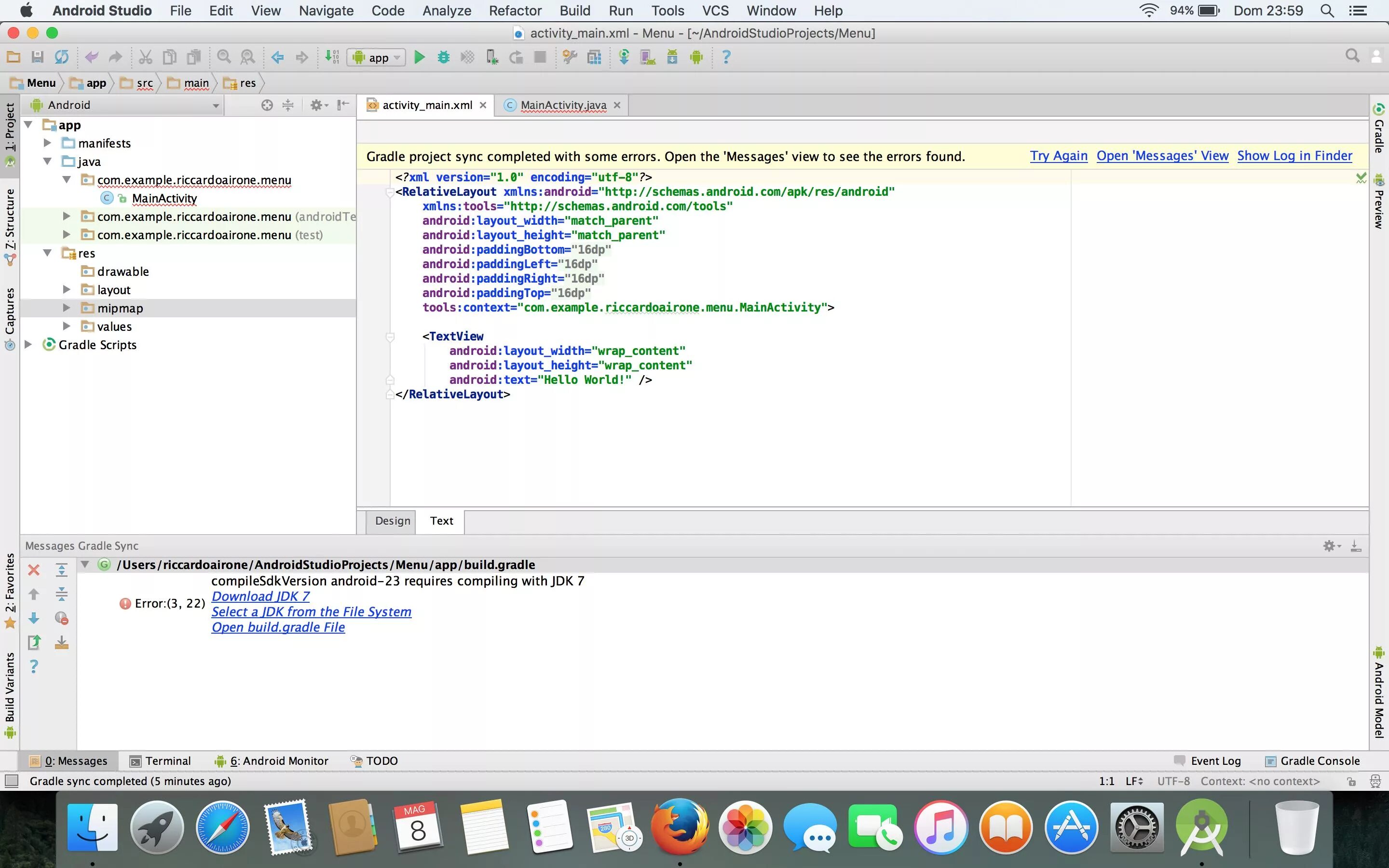Navigate forward with right arrow icon
The width and height of the screenshot is (1389, 868).
302,57
